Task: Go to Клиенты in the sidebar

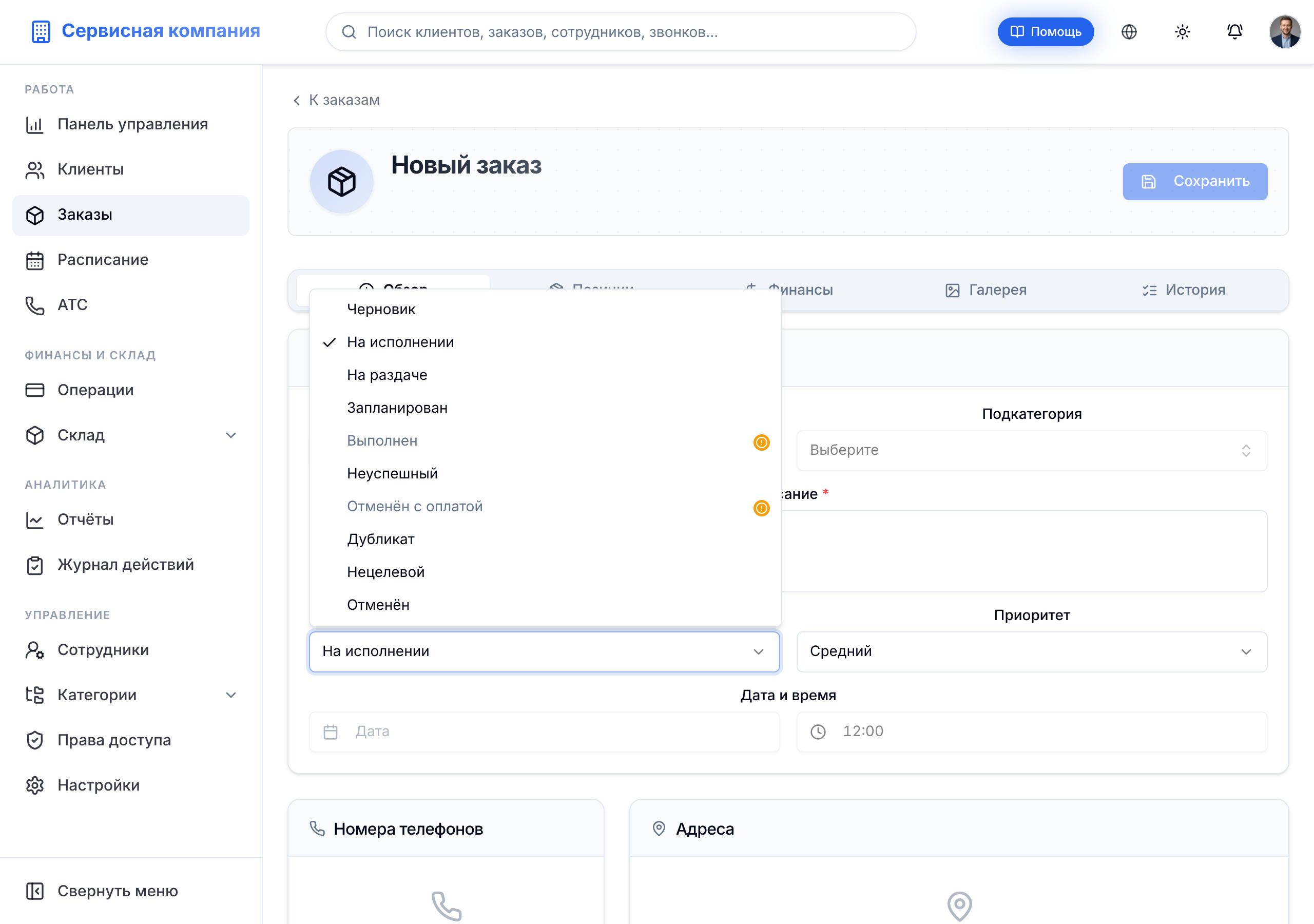Action: [x=130, y=169]
